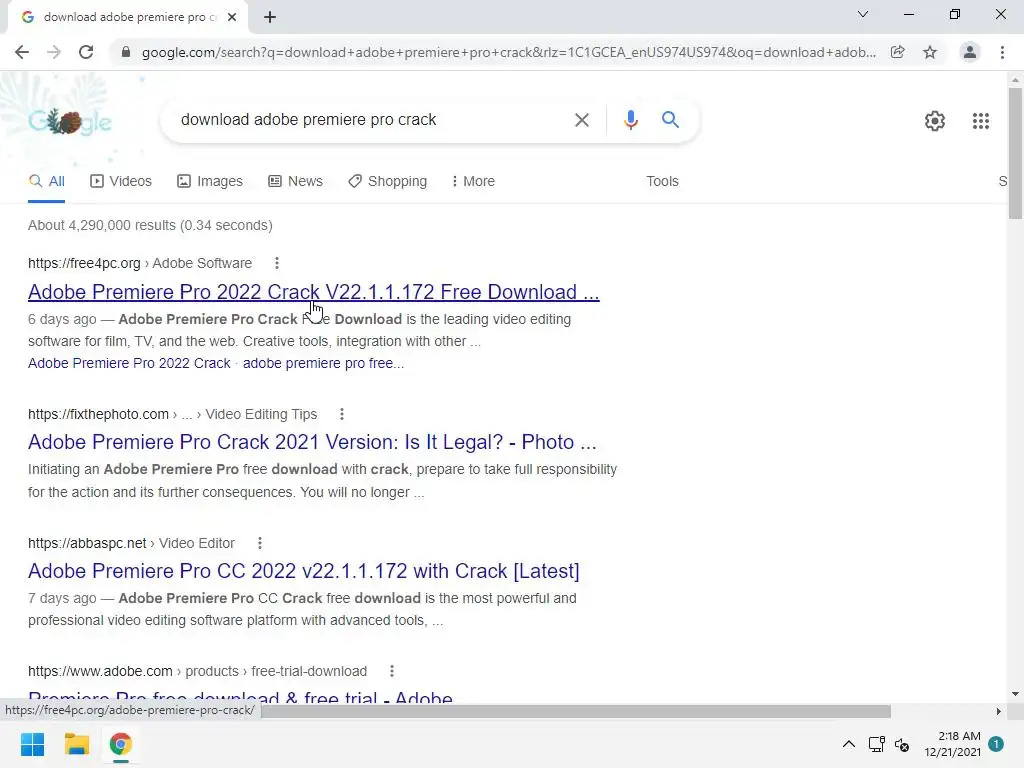This screenshot has height=768, width=1024.
Task: Open 'Adobe Premiere Pro Crack 2021 Version' result
Action: coord(312,442)
